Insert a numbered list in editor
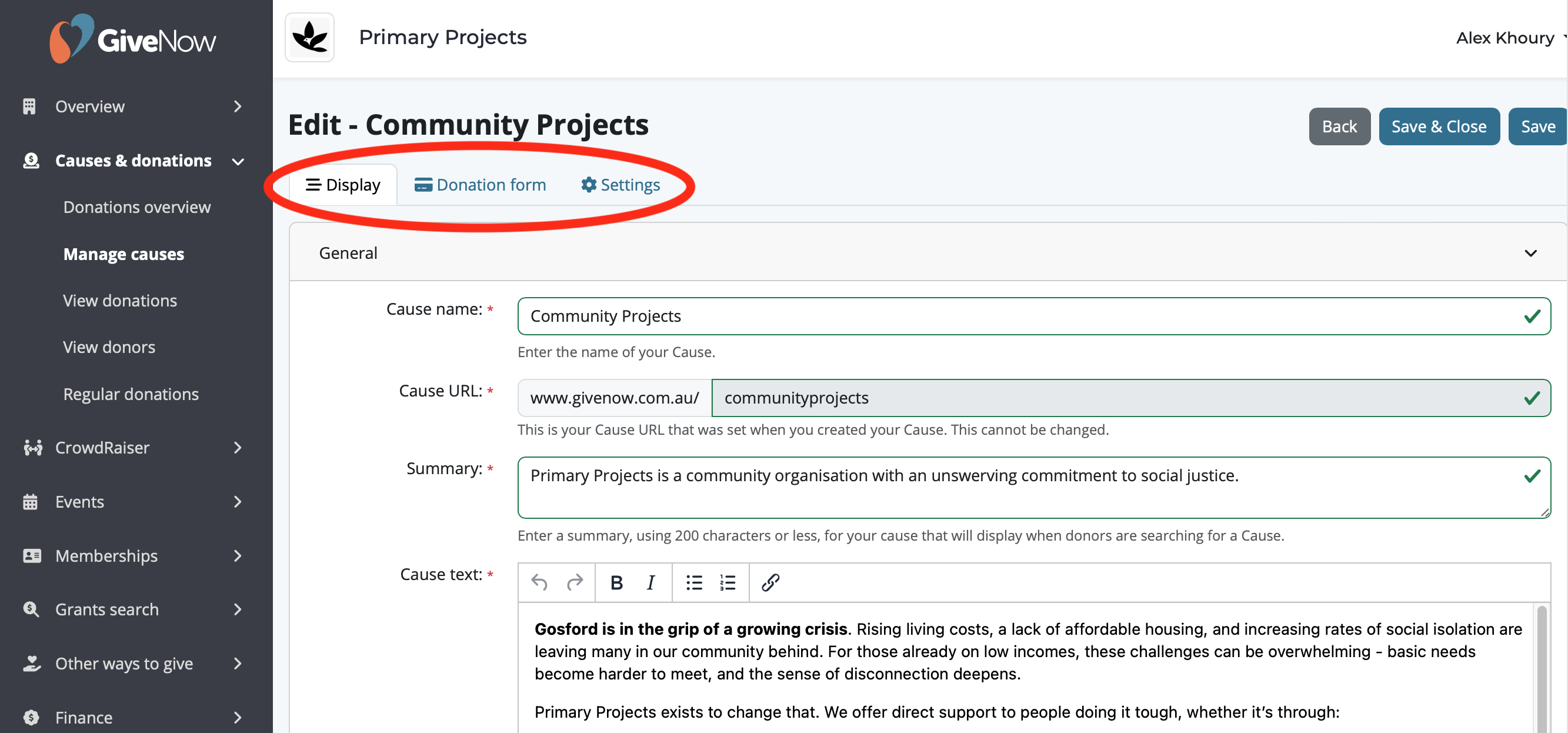 728,582
